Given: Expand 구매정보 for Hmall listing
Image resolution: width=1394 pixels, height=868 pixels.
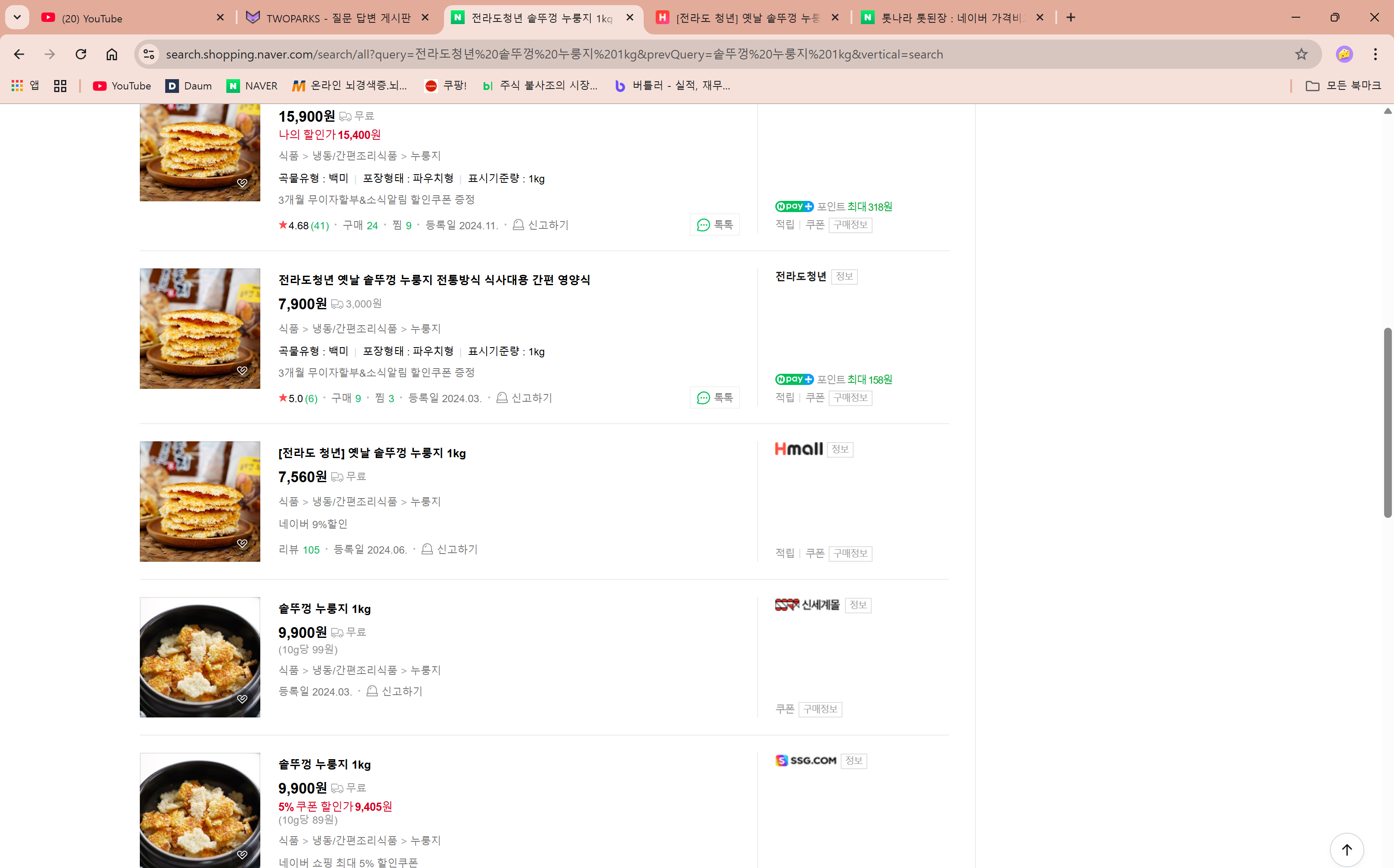Looking at the screenshot, I should 850,554.
